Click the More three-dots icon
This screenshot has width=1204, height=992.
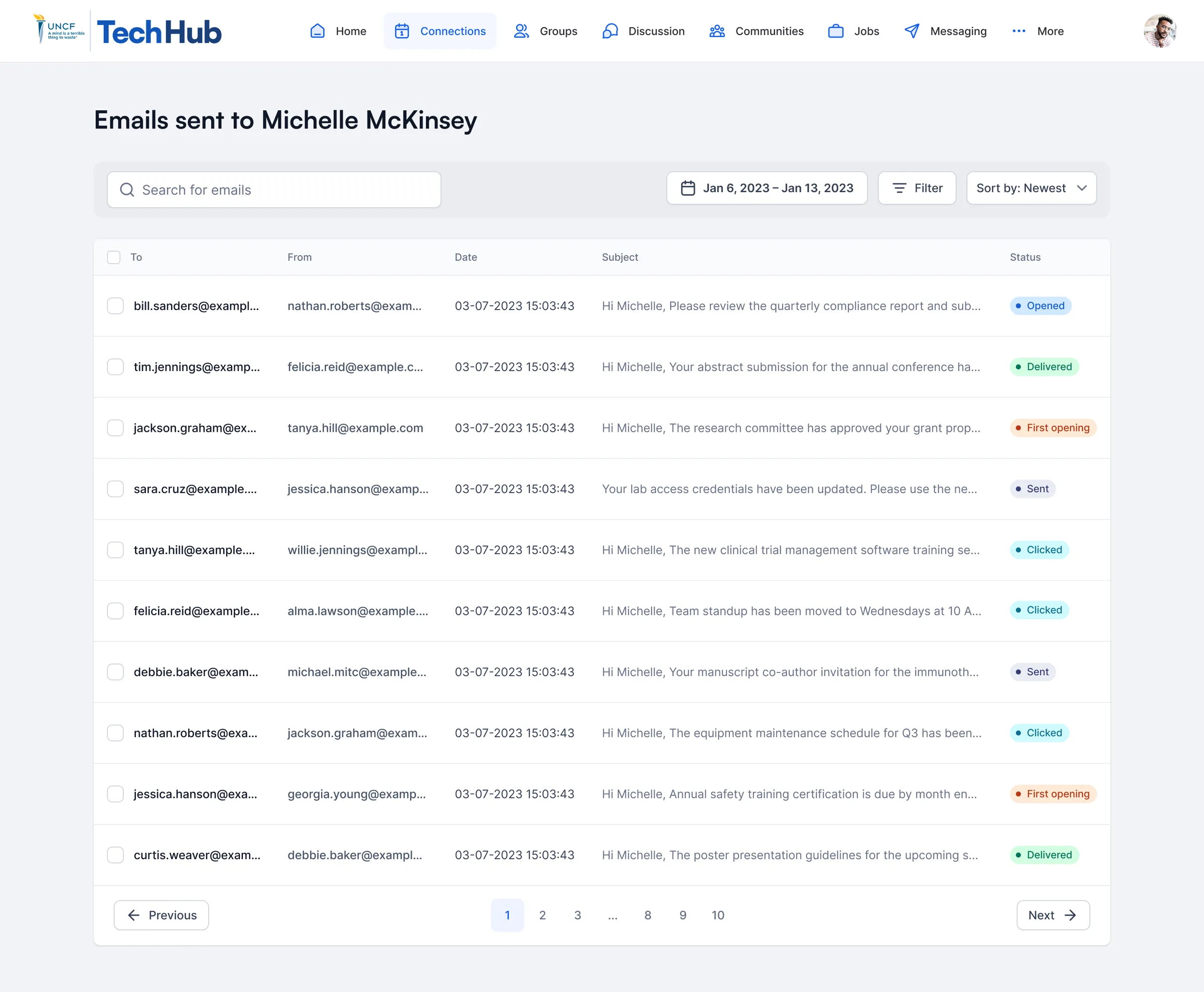click(x=1019, y=31)
